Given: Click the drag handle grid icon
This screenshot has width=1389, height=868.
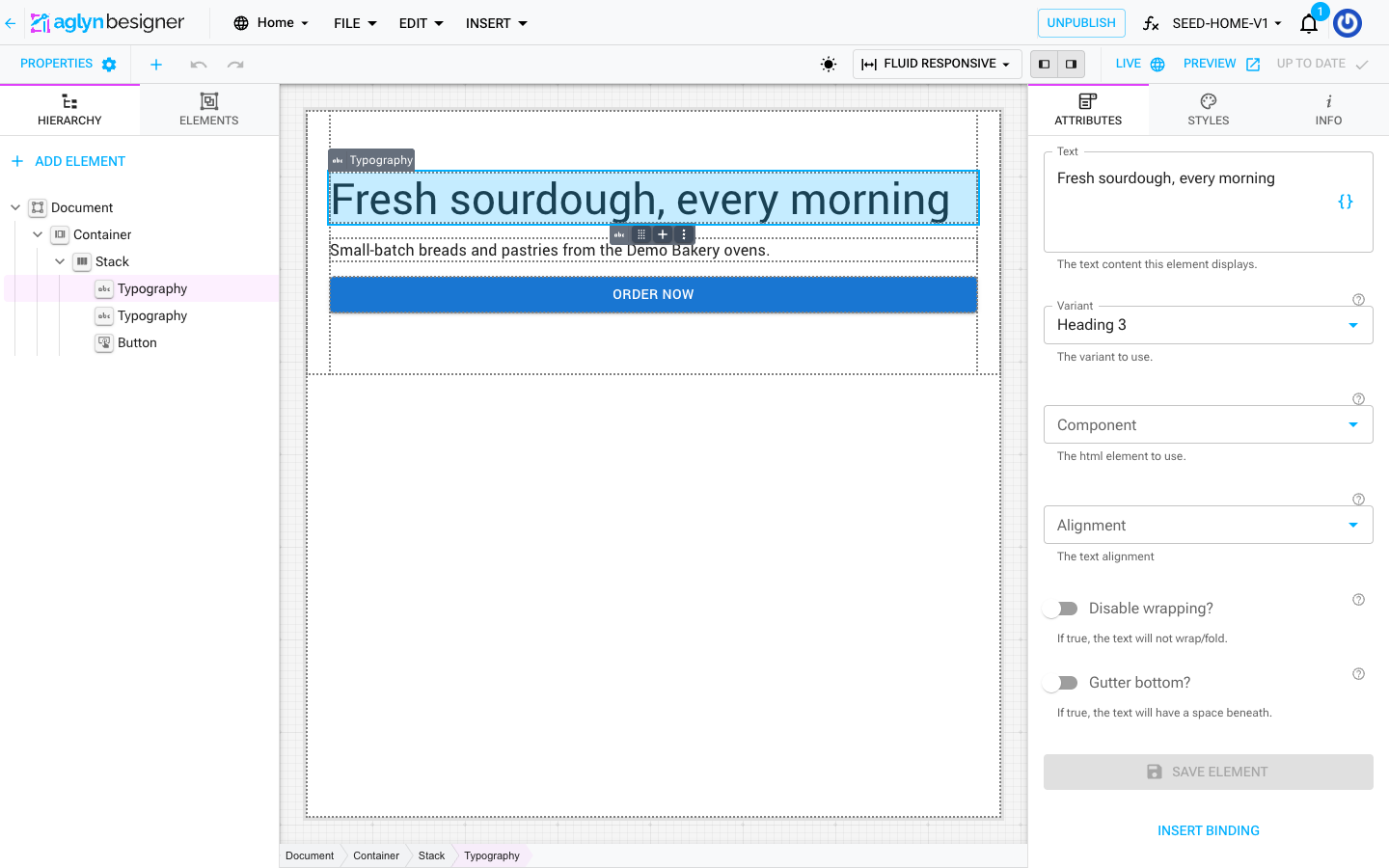Looking at the screenshot, I should [x=640, y=234].
